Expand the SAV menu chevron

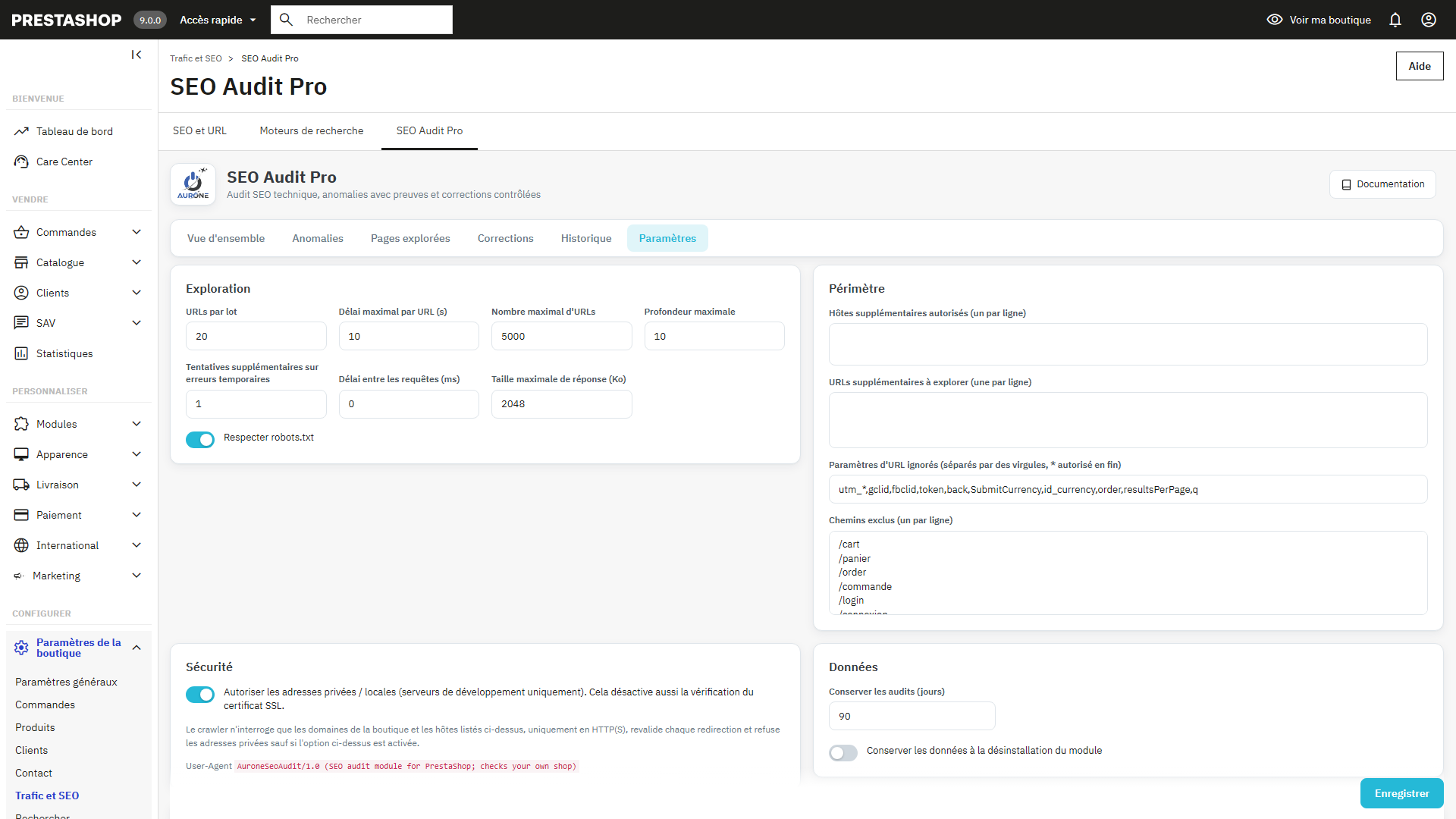click(136, 323)
